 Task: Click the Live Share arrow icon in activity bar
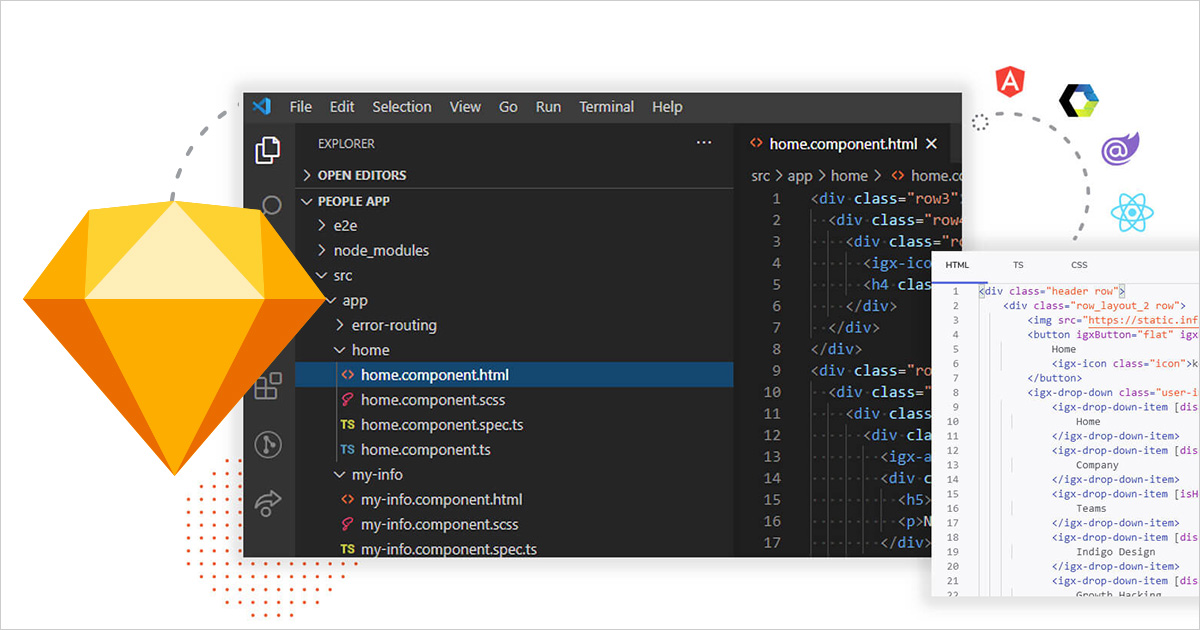(x=267, y=502)
